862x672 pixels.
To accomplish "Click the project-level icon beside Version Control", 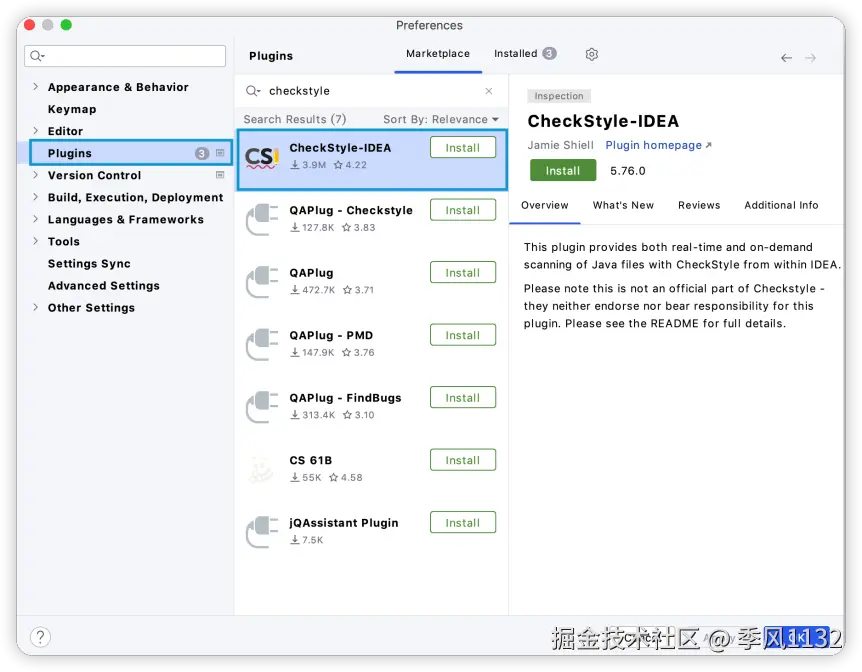I will pos(220,175).
